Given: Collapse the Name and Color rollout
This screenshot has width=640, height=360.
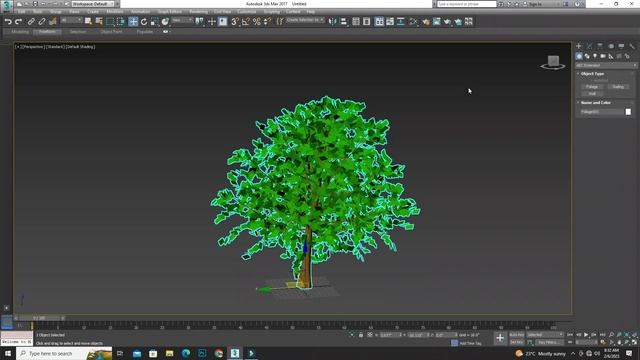Looking at the screenshot, I should point(596,102).
